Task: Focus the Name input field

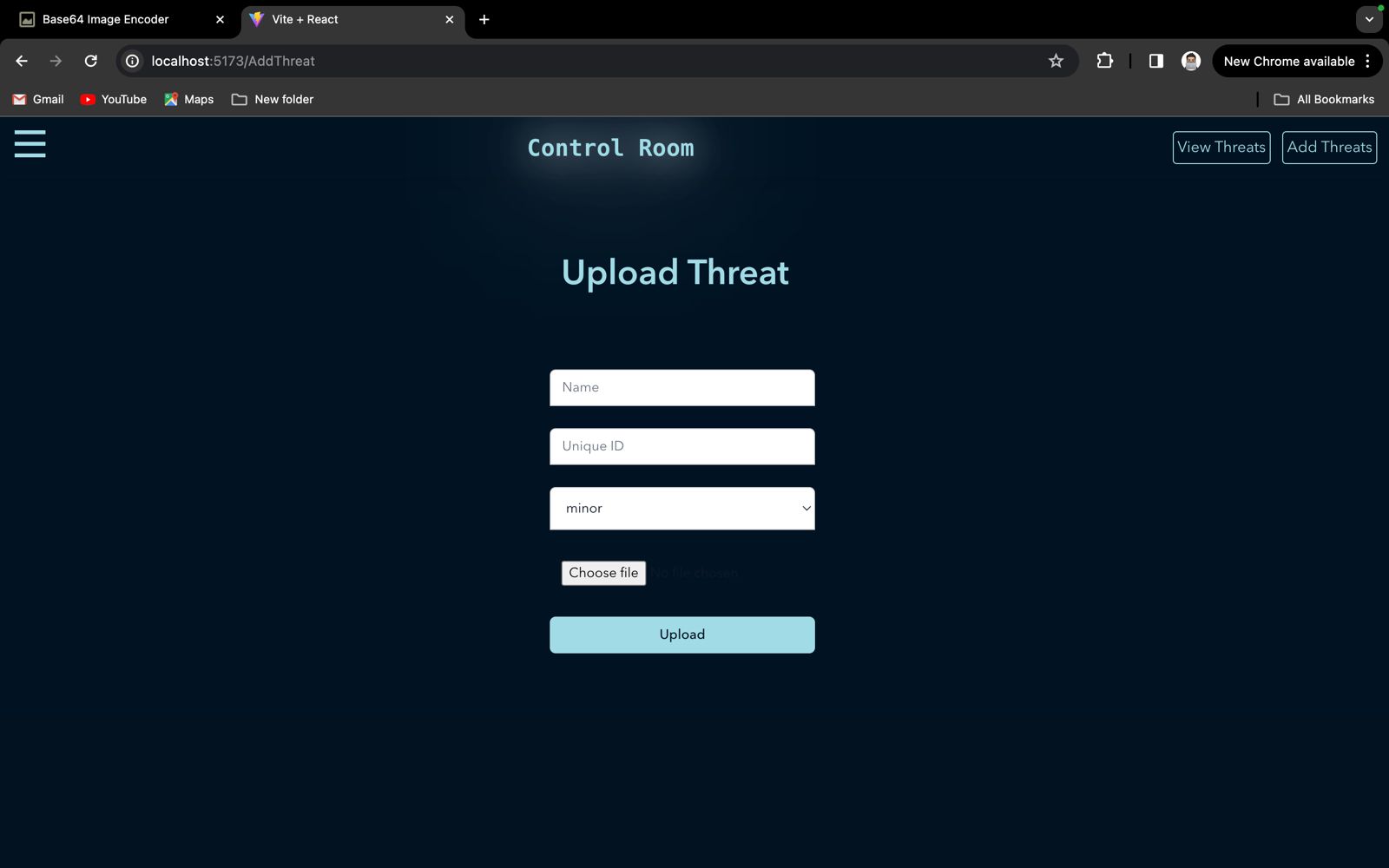Action: pos(681,388)
